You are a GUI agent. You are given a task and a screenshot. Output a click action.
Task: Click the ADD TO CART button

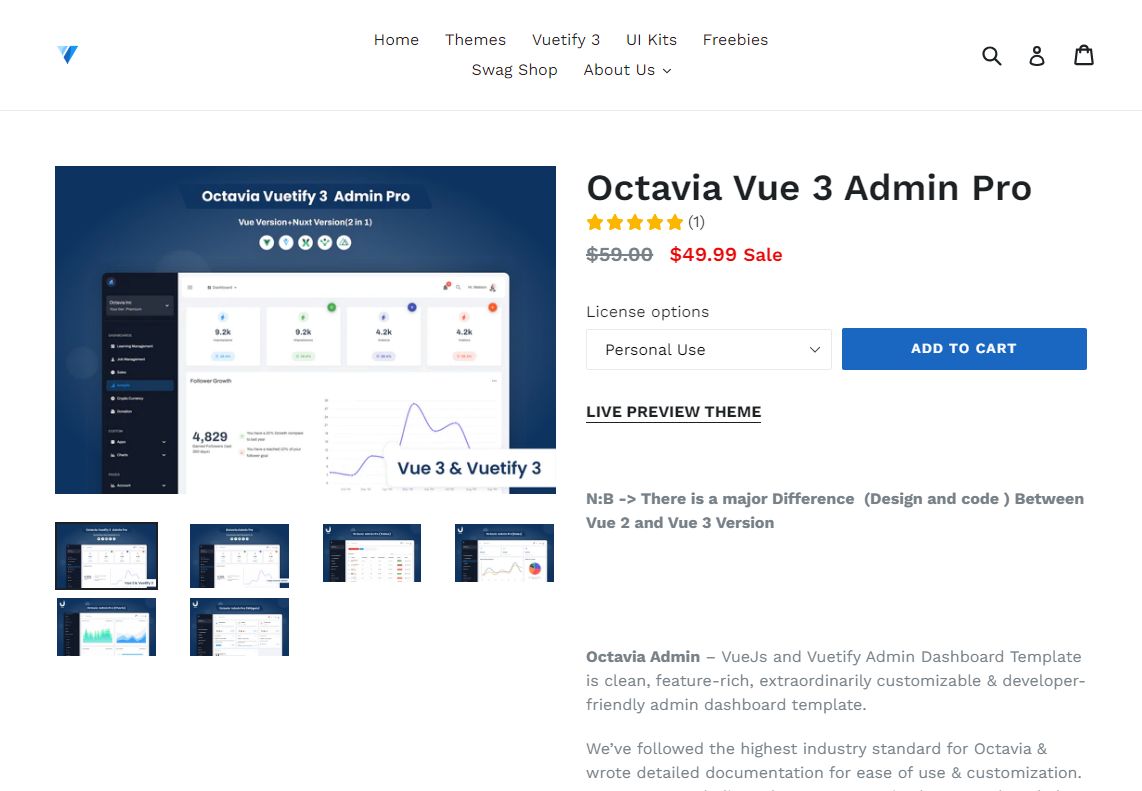pyautogui.click(x=964, y=349)
